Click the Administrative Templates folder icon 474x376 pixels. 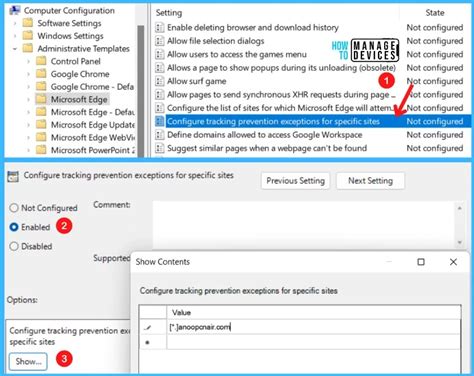tap(28, 48)
